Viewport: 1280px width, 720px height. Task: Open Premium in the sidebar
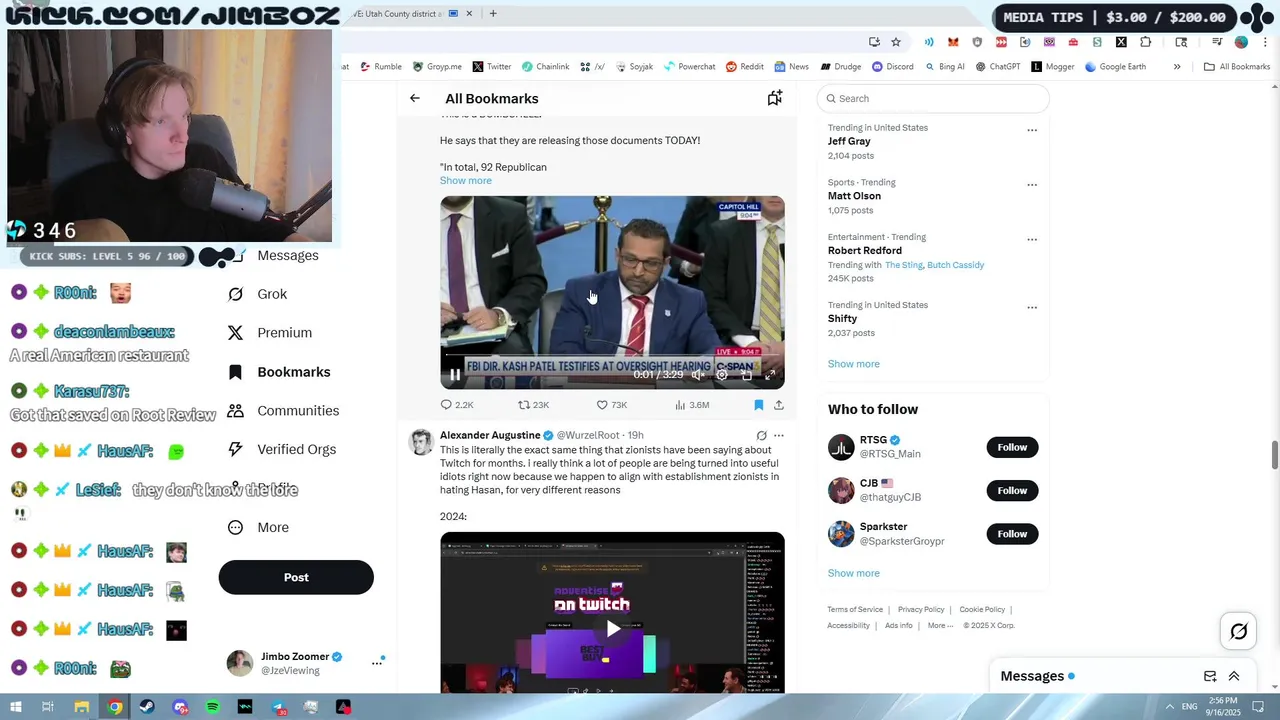click(270, 333)
